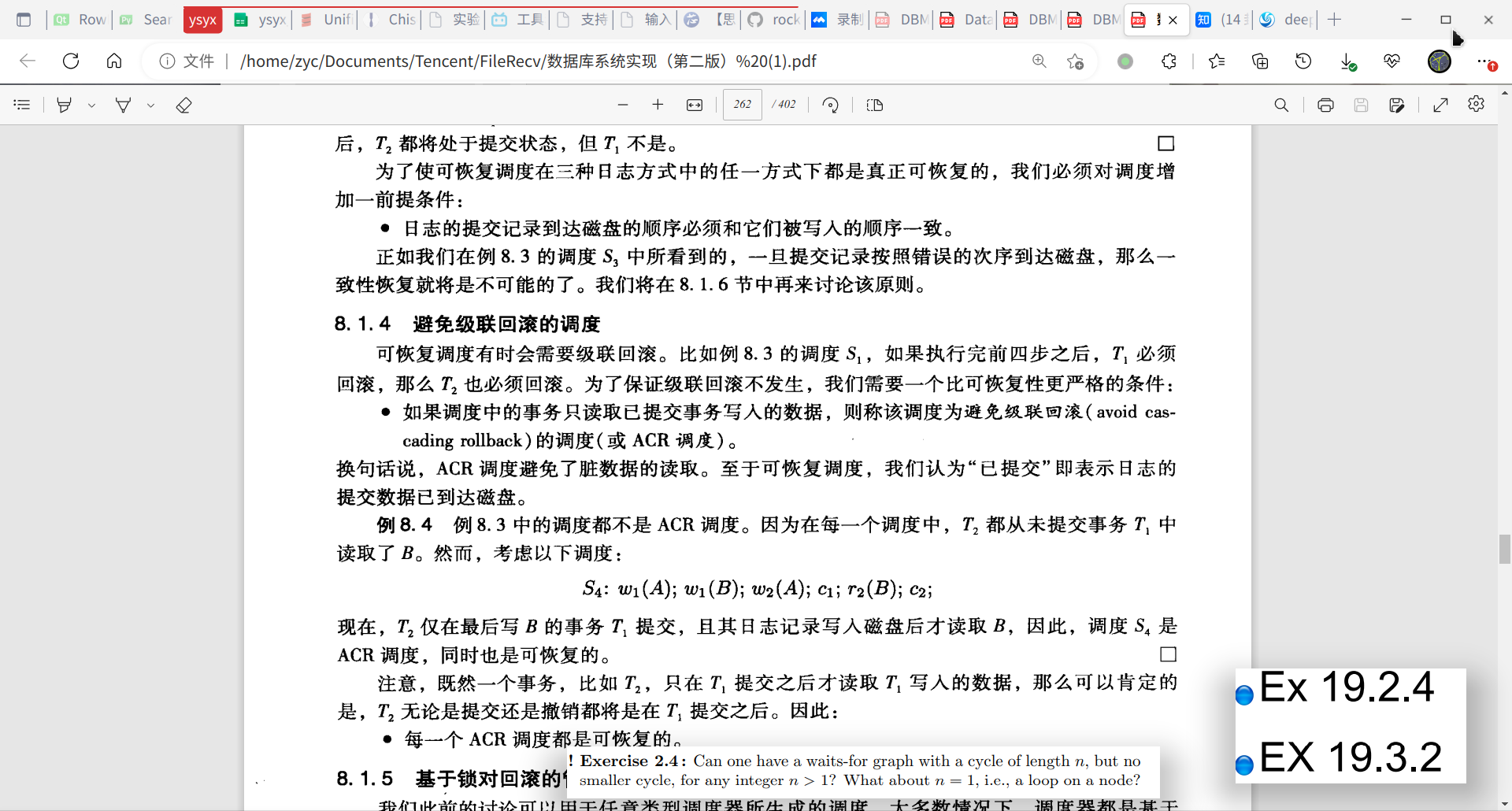
Task: Open the user profile avatar
Action: click(x=1440, y=61)
